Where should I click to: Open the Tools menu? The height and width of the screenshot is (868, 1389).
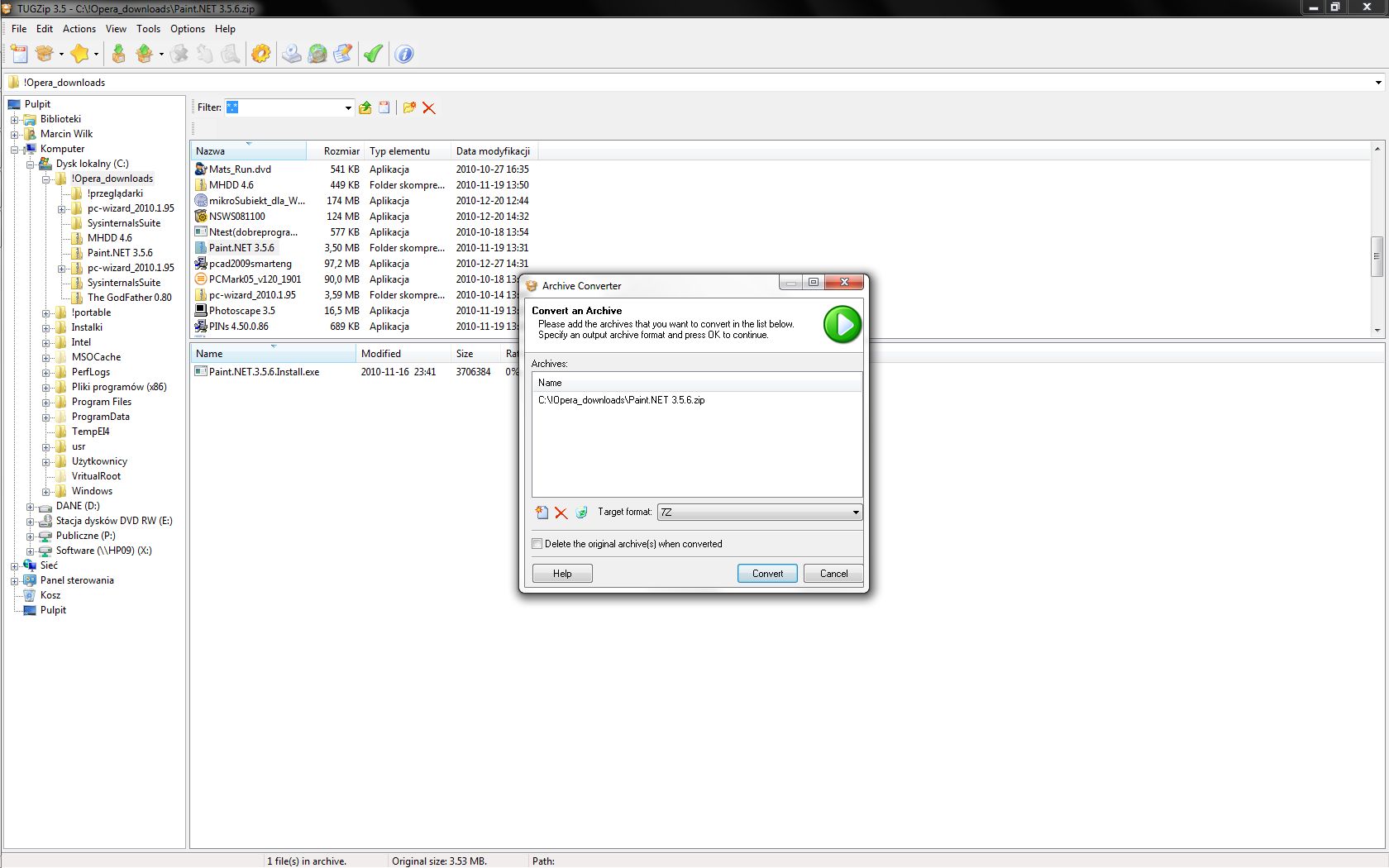point(149,29)
